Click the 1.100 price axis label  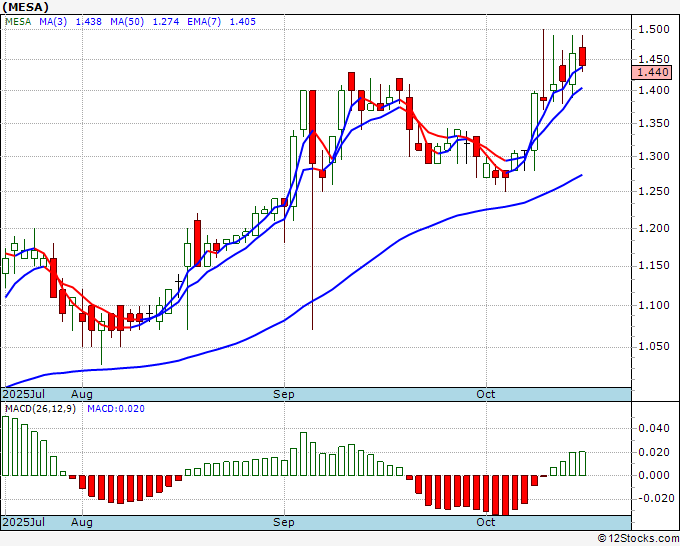[x=654, y=306]
